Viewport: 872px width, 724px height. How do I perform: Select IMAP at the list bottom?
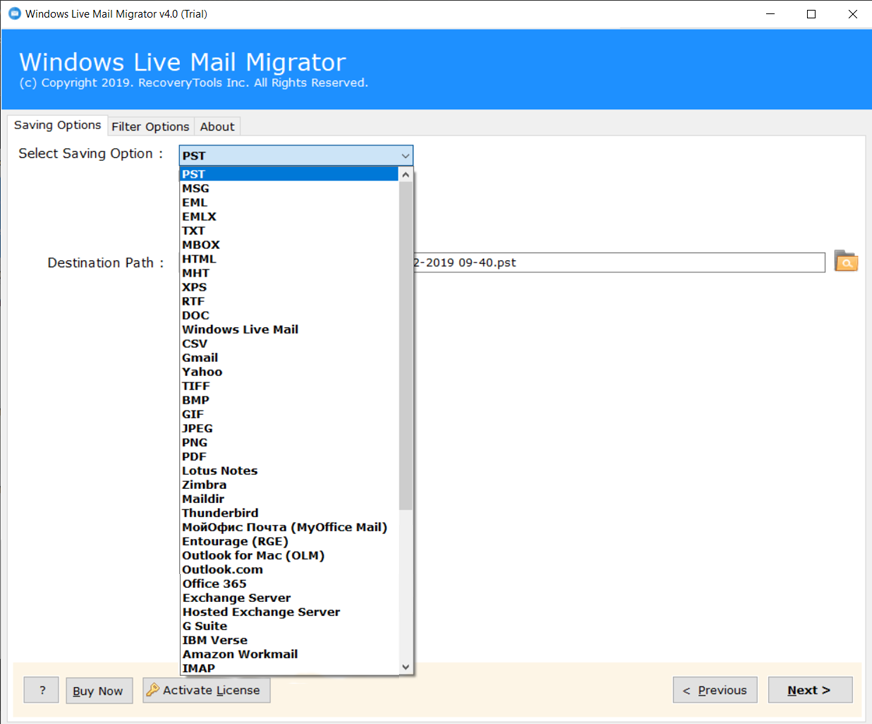tap(289, 668)
